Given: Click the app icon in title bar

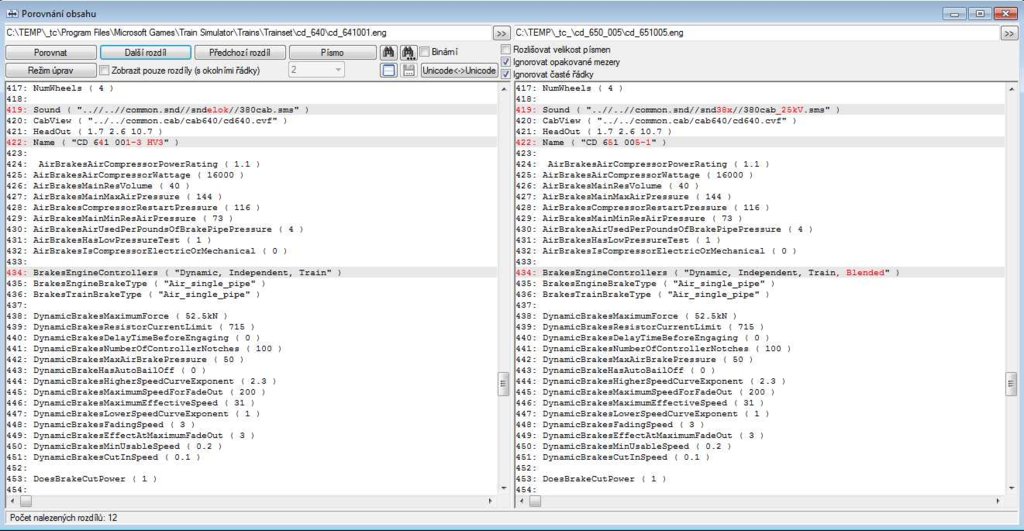Looking at the screenshot, I should point(10,11).
